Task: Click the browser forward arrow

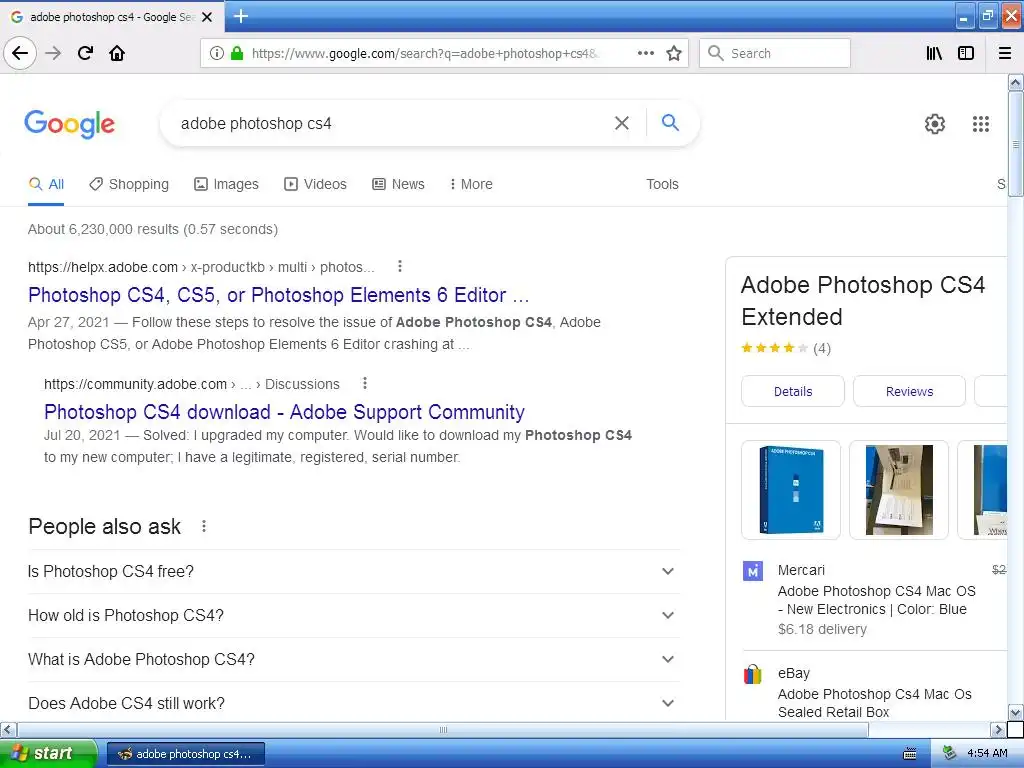Action: pyautogui.click(x=53, y=53)
